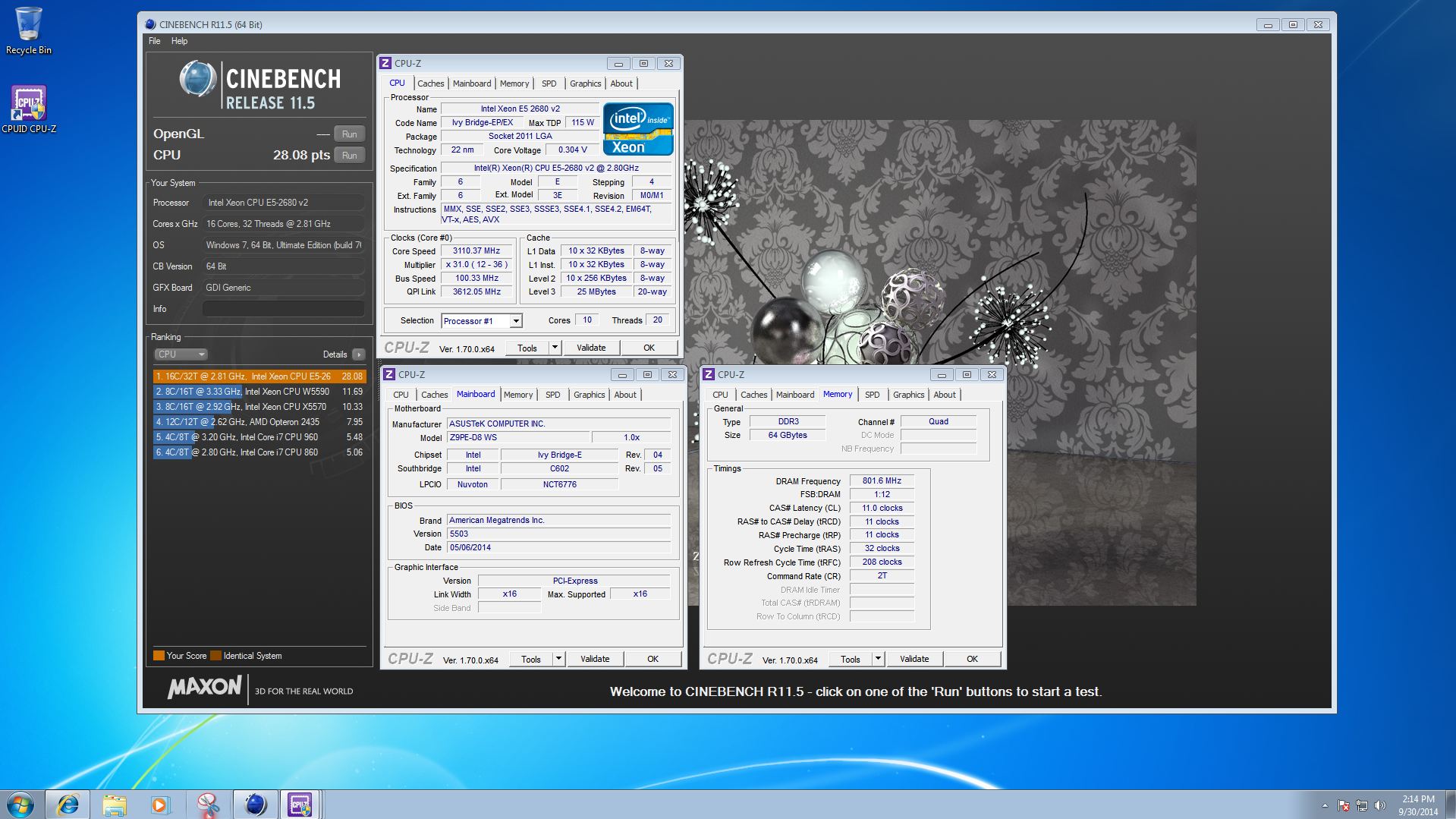The image size is (1456, 819).
Task: Click the MAXON logo
Action: pyautogui.click(x=204, y=688)
